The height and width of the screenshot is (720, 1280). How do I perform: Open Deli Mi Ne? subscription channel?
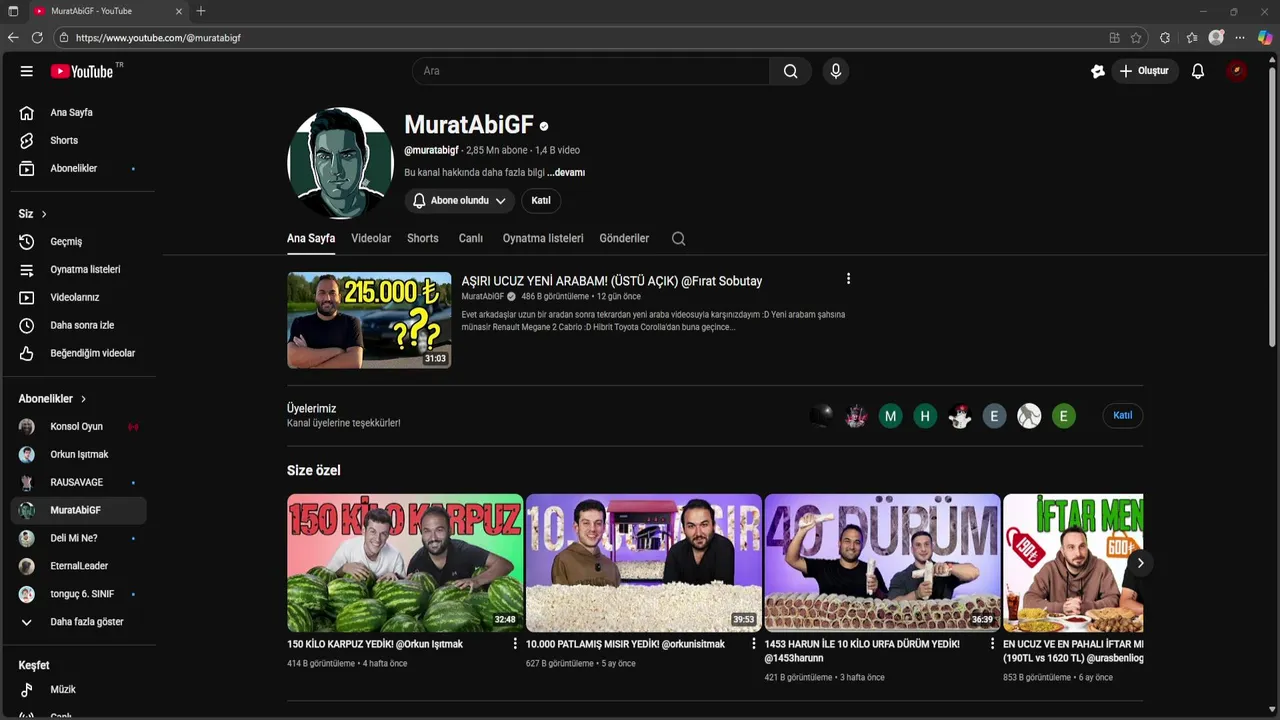(x=79, y=538)
